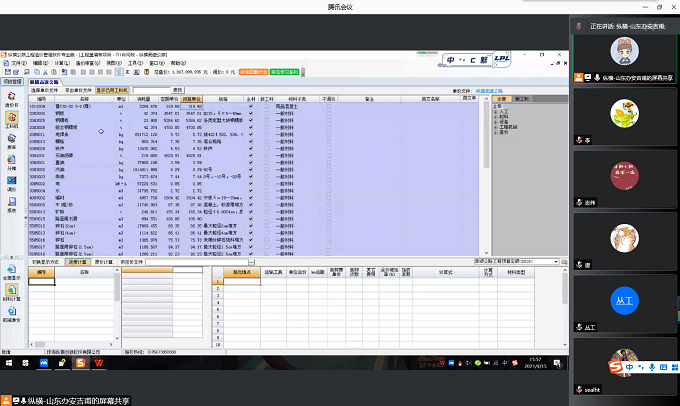Click the 切换显示方式 button
680x406 pixels.
[46, 262]
